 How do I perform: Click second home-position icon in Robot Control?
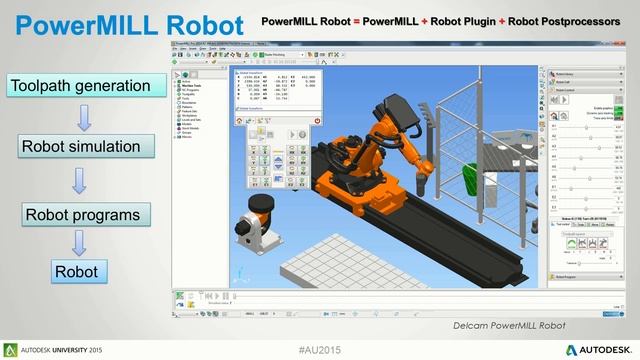point(564,116)
